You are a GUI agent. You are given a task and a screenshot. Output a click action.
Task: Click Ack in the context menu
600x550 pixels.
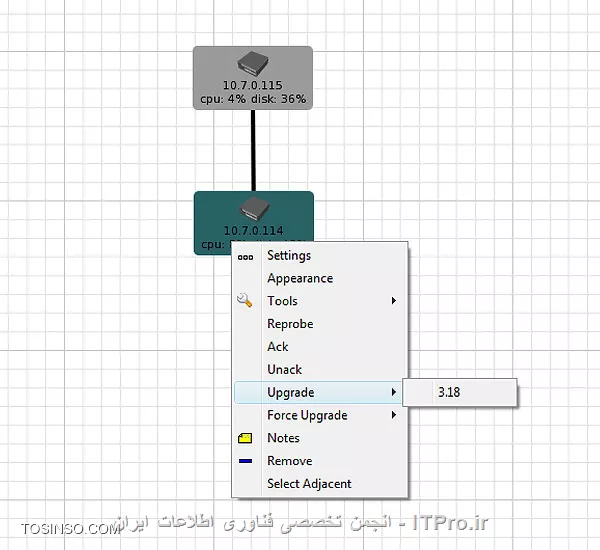tap(320, 346)
